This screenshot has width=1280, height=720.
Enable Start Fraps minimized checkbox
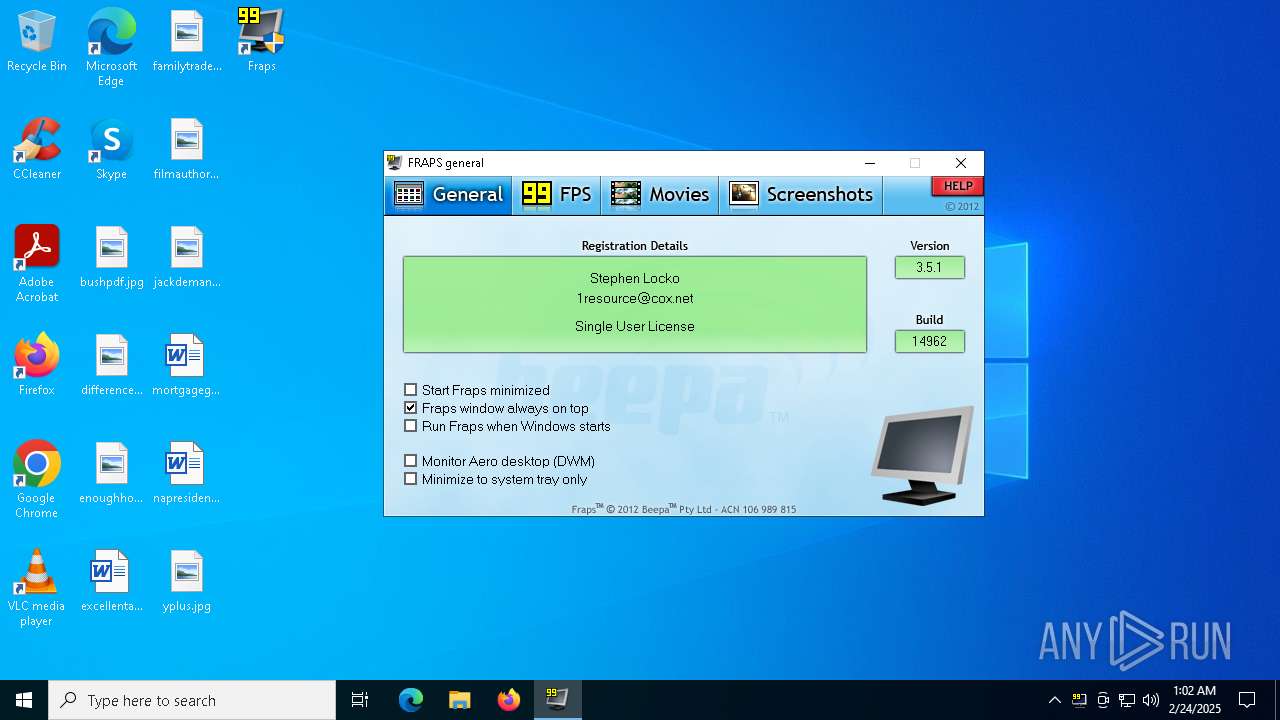[410, 390]
